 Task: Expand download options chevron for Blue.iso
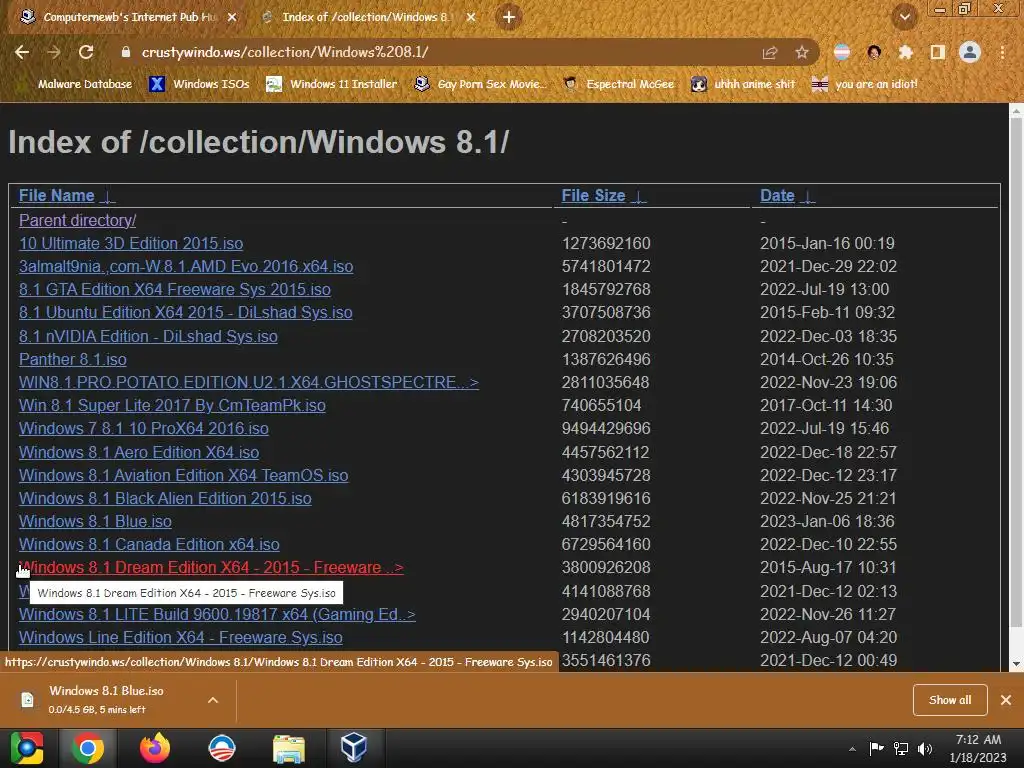(x=213, y=700)
